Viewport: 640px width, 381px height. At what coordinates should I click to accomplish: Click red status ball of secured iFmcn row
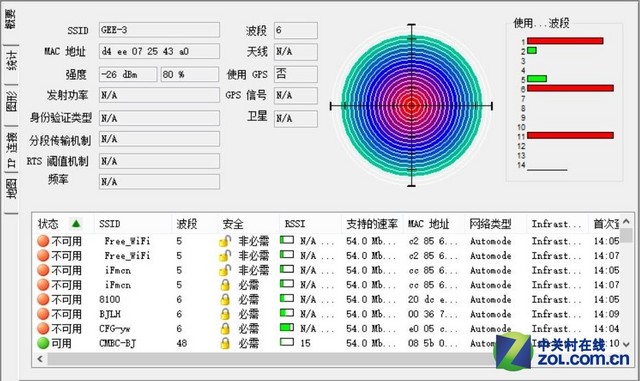(43, 285)
